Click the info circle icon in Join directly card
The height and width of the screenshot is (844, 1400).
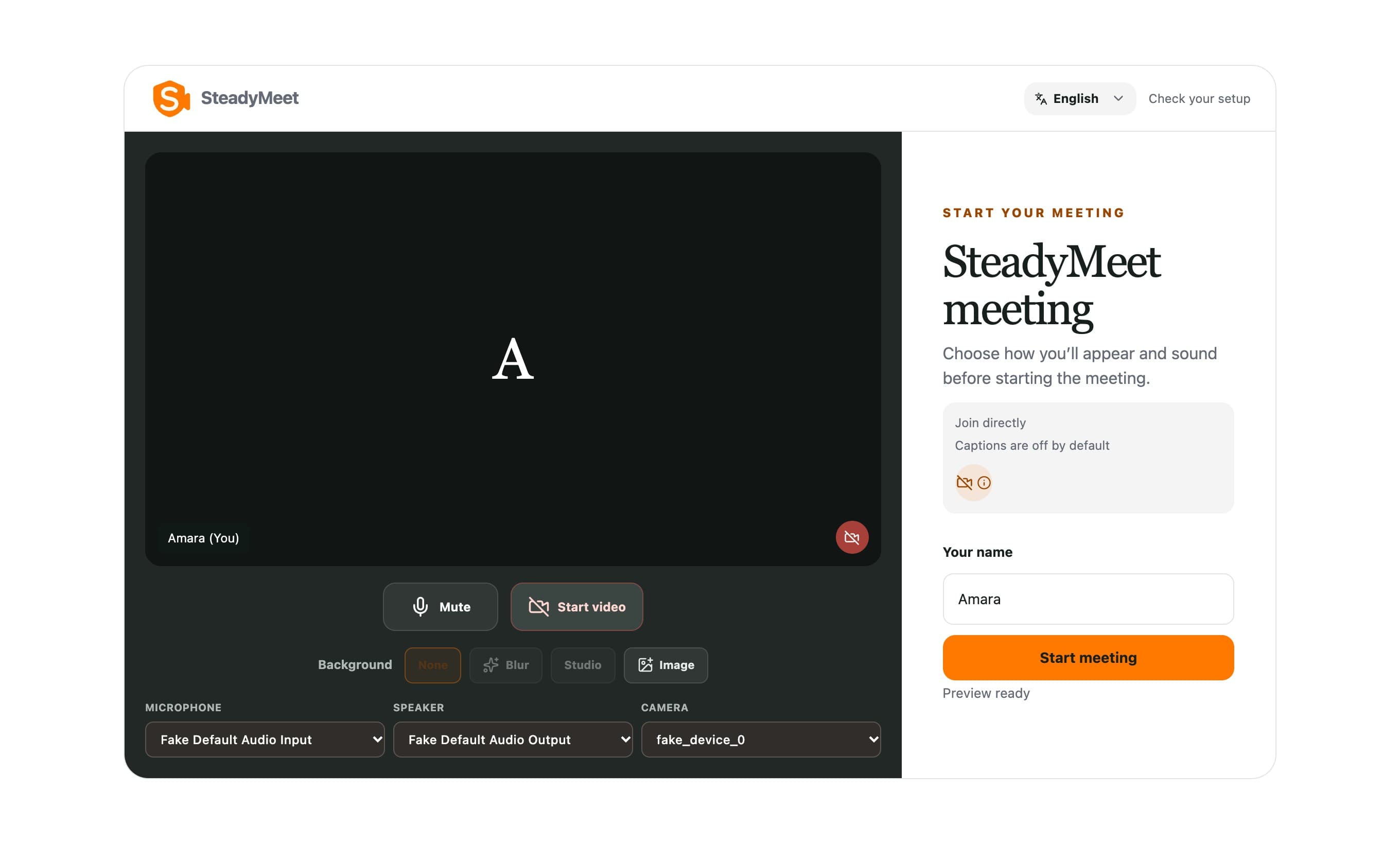click(984, 483)
